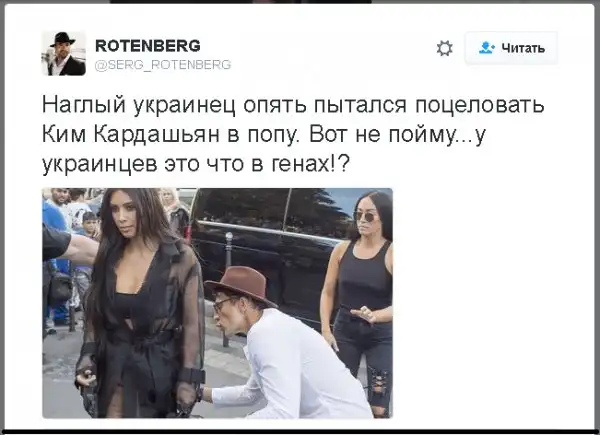Click the second line of tweet text

(x=264, y=135)
